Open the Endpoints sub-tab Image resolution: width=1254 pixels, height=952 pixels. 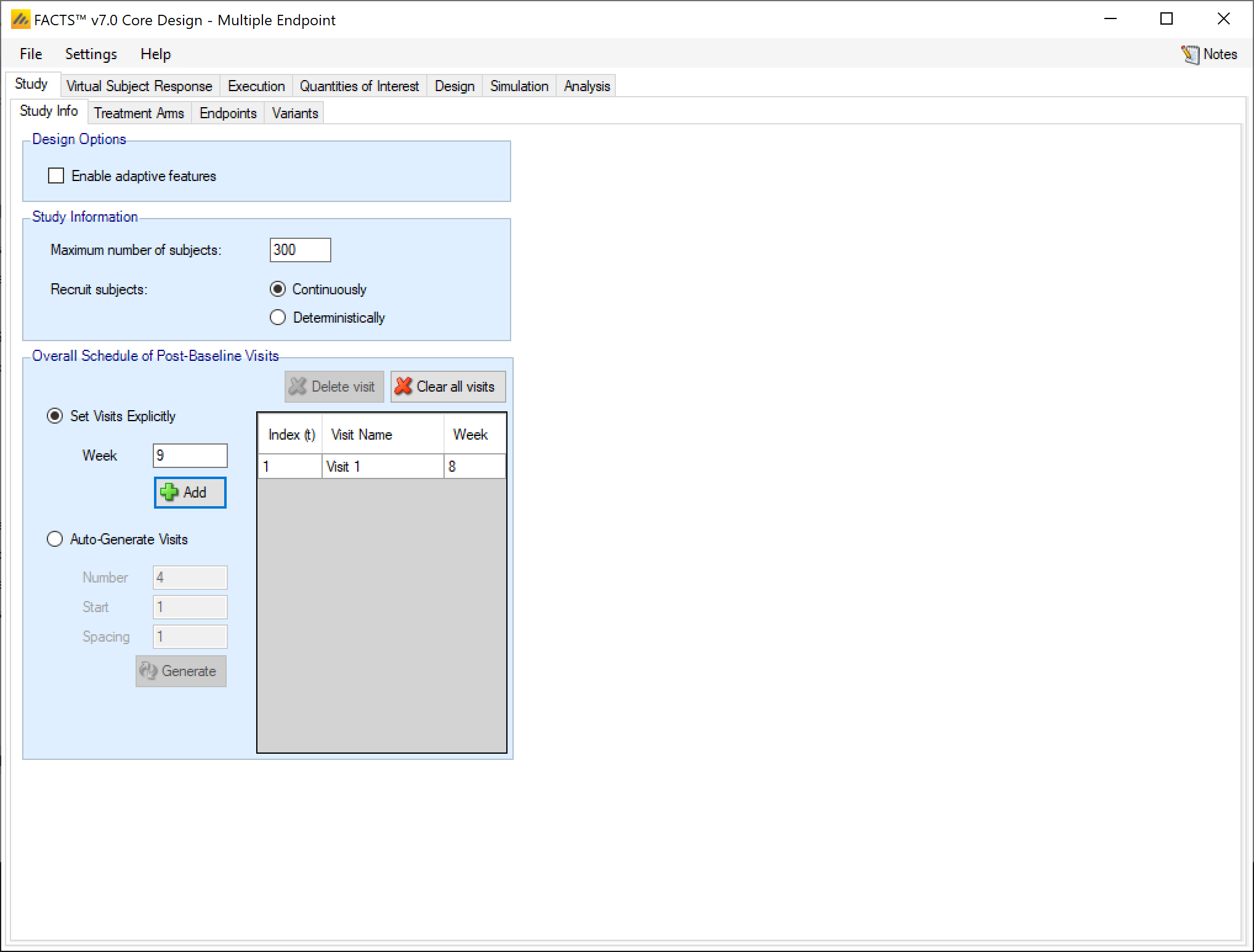(x=227, y=113)
